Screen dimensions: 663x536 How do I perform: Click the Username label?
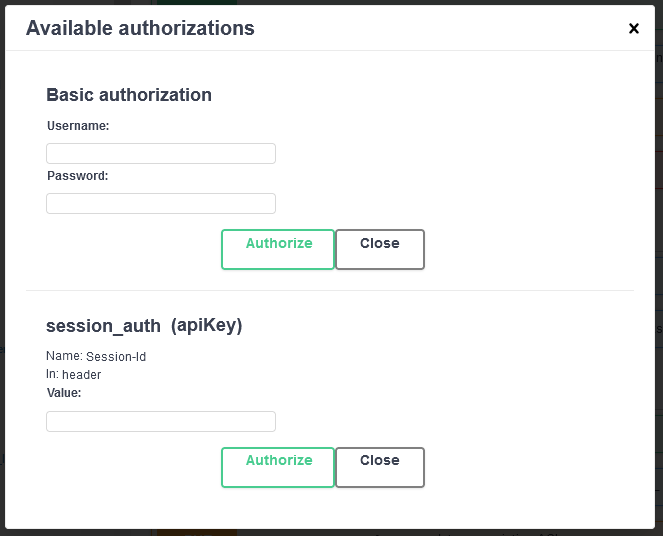78,126
